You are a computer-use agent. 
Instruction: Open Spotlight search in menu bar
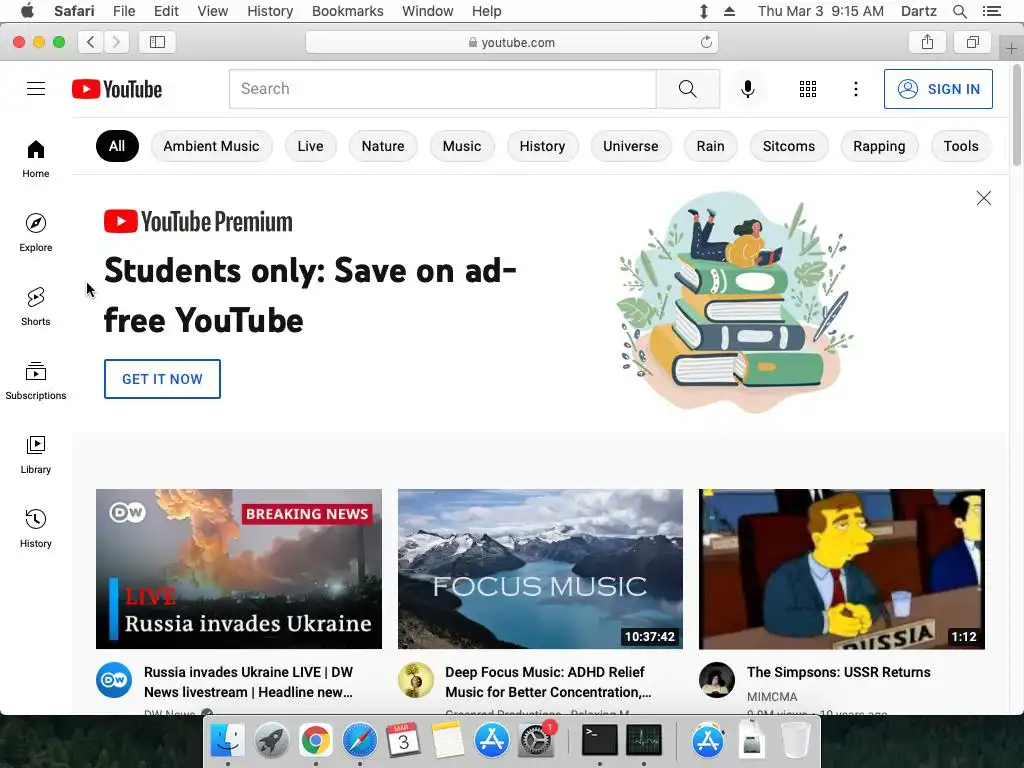click(960, 11)
